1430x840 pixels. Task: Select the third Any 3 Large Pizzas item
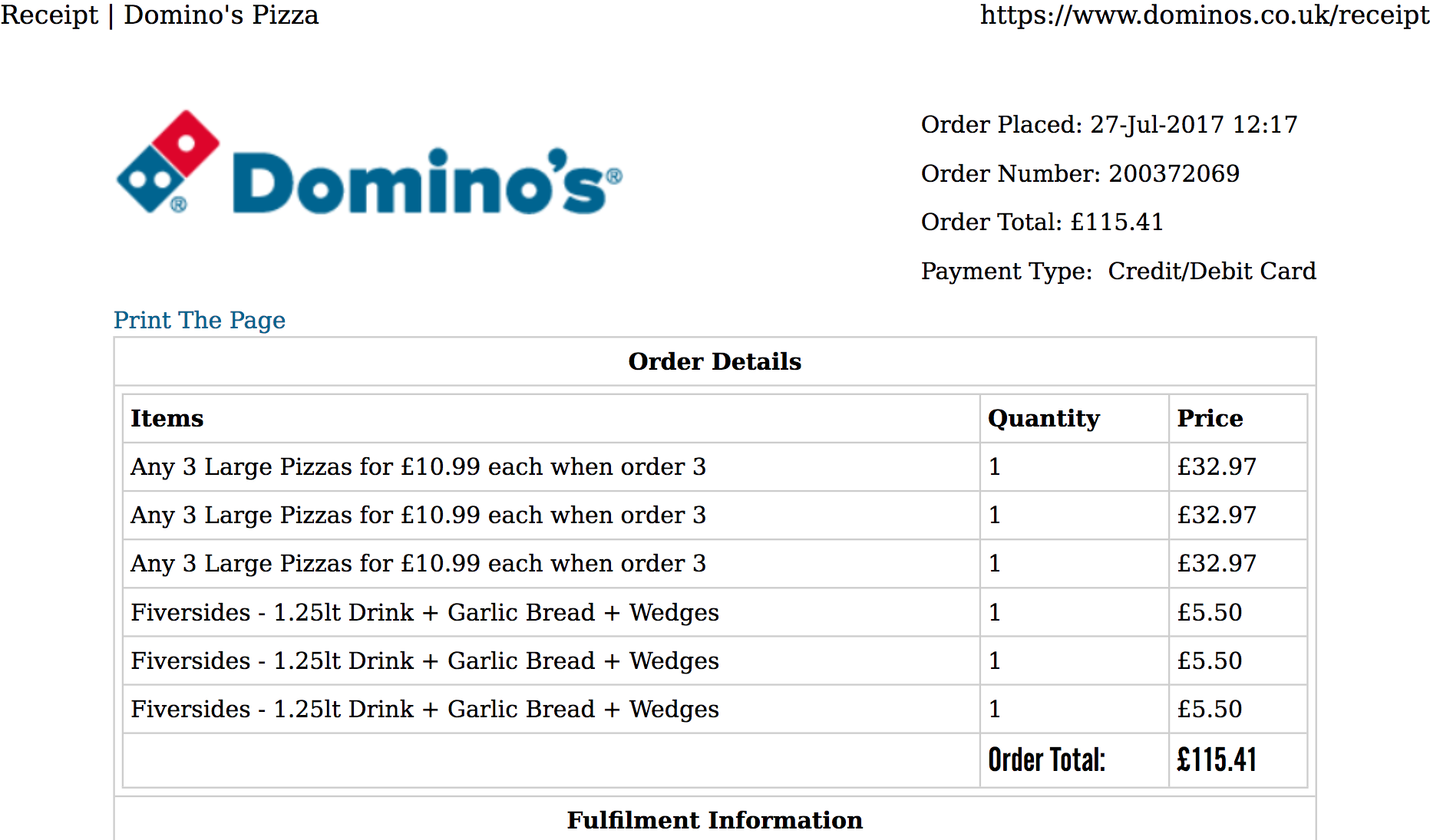(x=418, y=563)
